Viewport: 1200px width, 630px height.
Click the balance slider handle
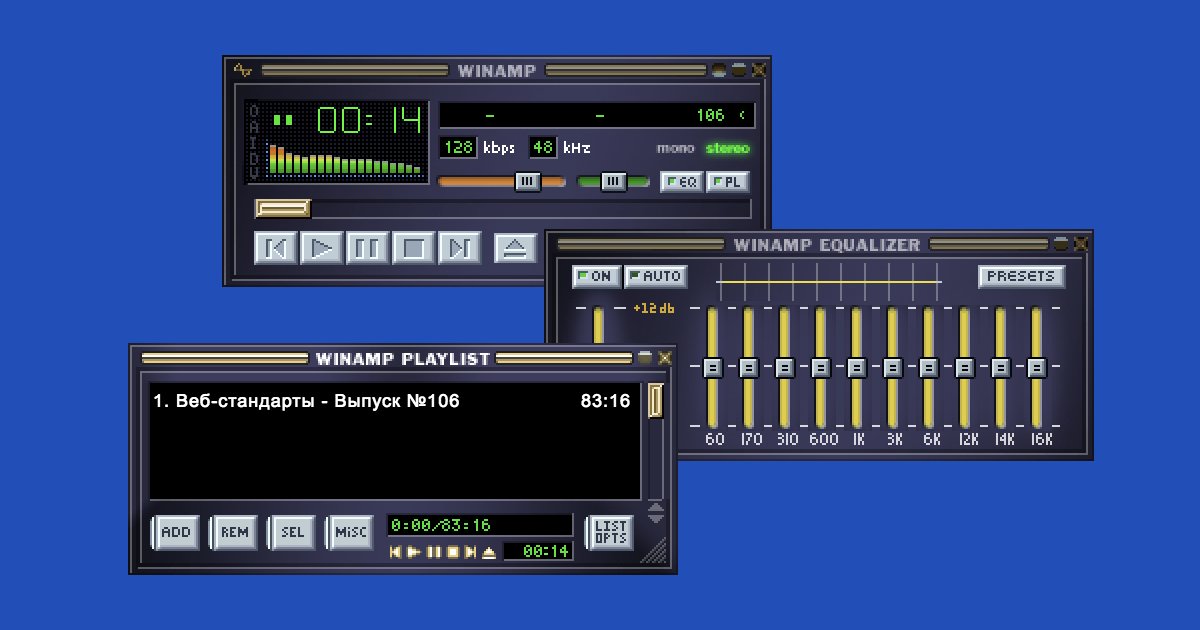[612, 182]
